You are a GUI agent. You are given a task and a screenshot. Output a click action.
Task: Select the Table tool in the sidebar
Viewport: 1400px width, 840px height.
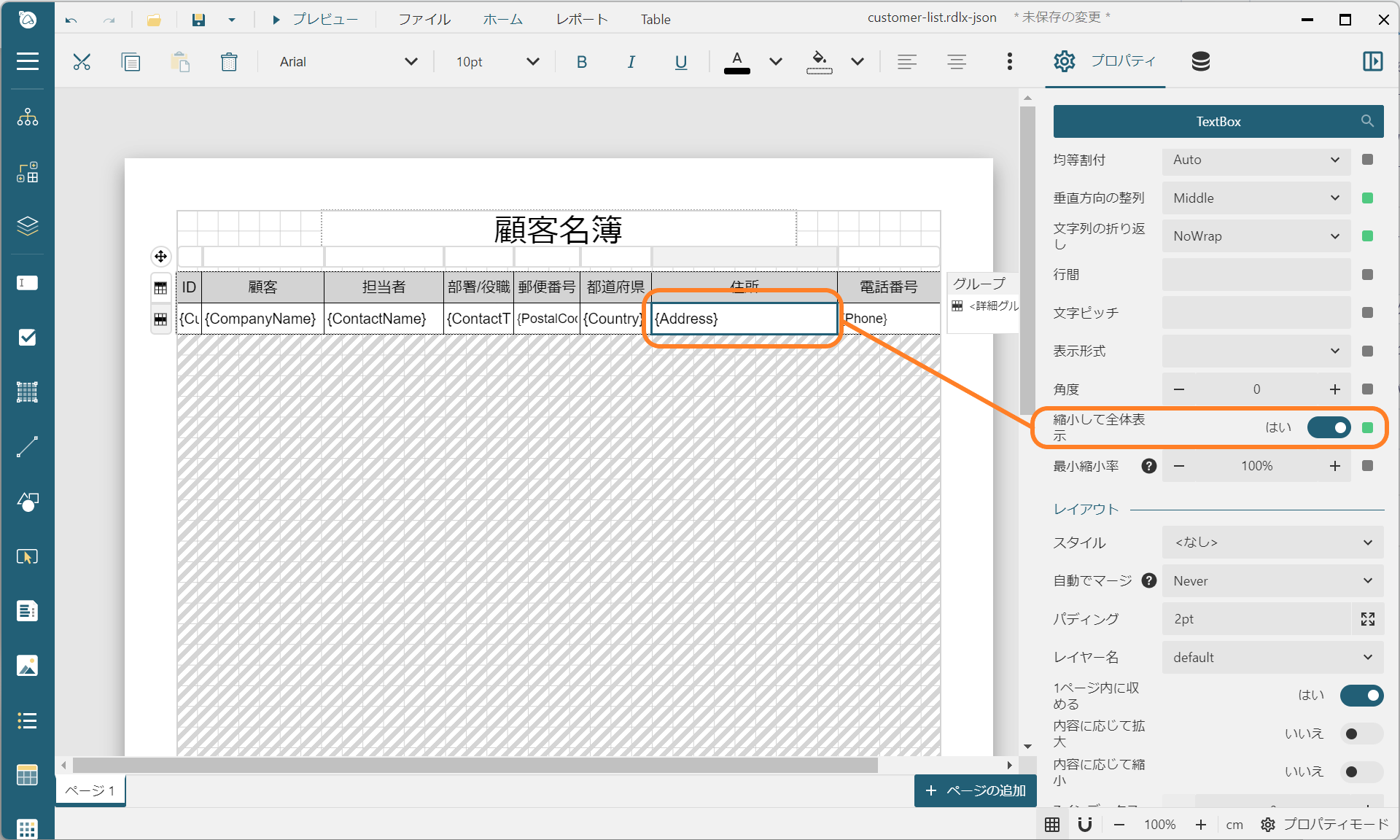pos(27,775)
